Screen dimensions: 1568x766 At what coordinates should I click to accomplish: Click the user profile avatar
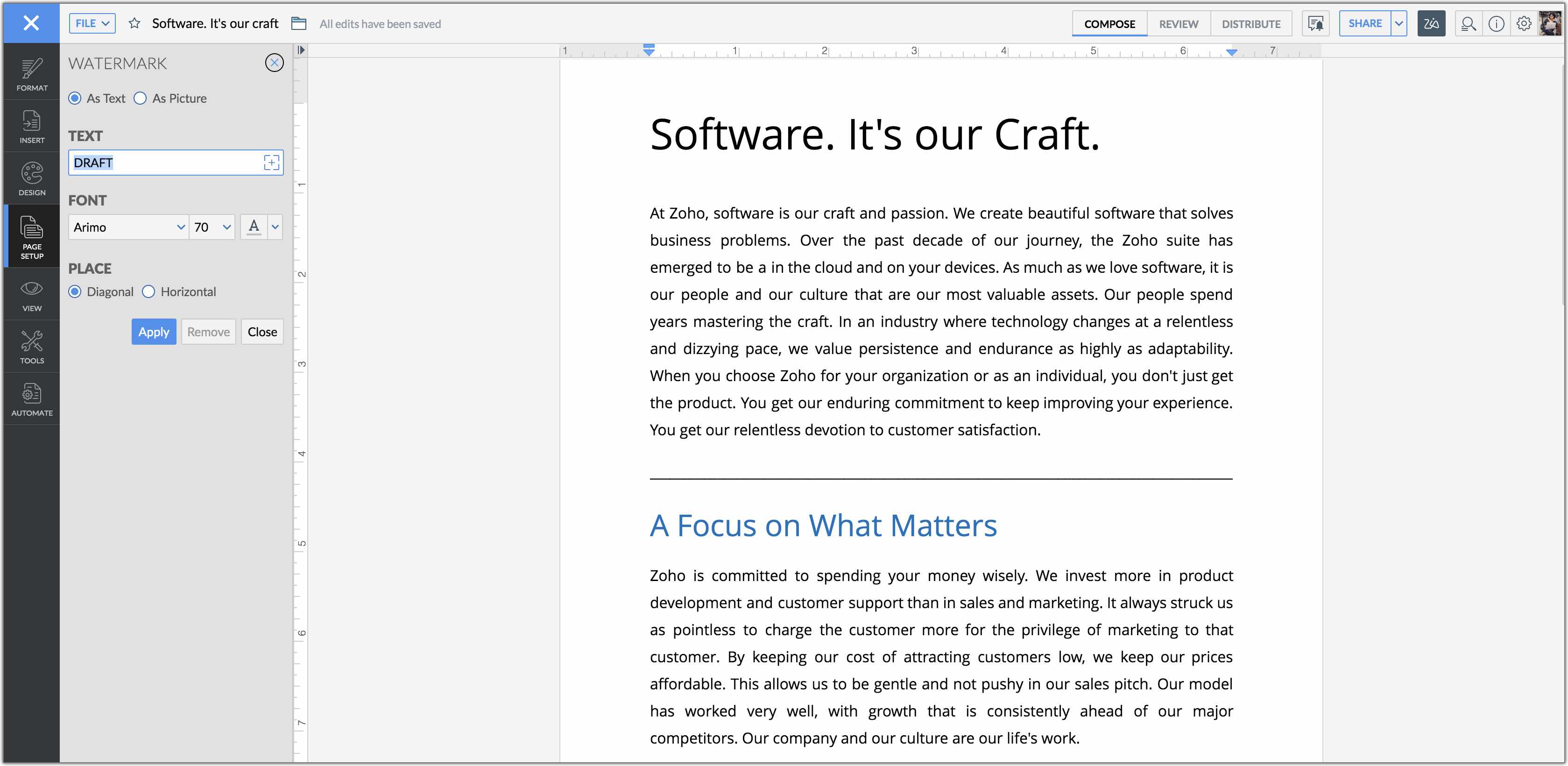1550,24
